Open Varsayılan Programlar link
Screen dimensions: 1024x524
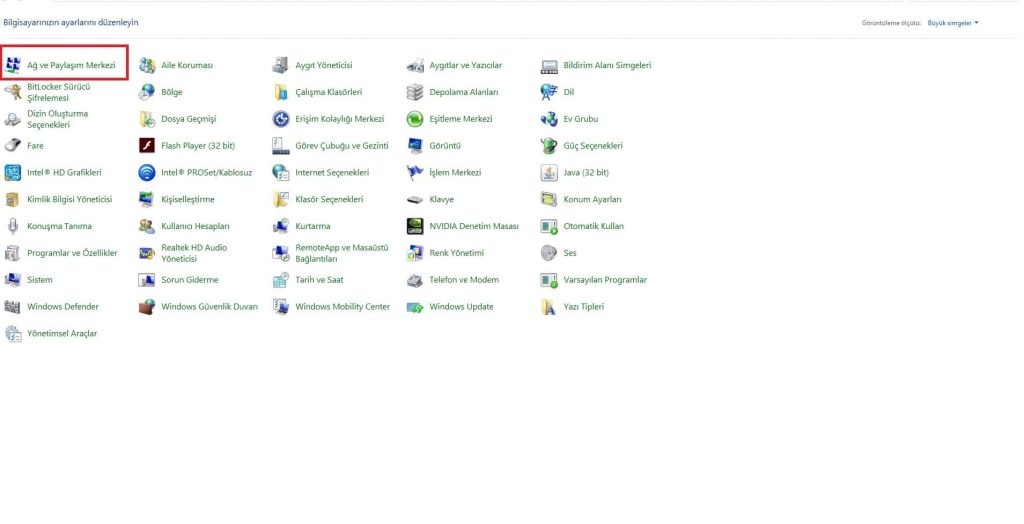(x=605, y=280)
